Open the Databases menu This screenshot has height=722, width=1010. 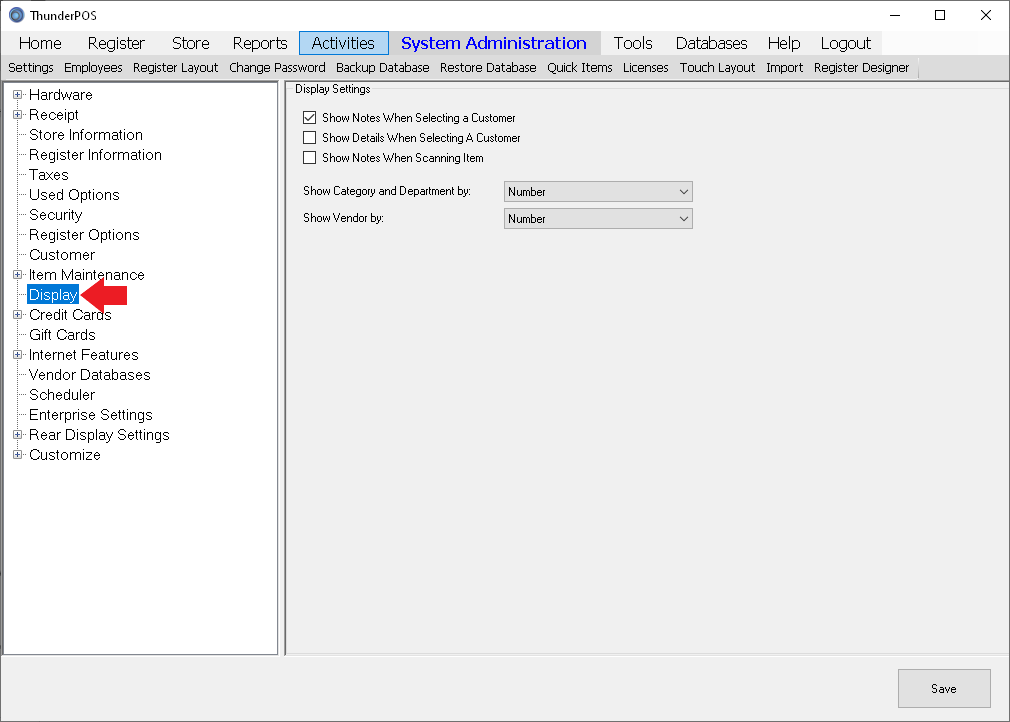[x=711, y=43]
